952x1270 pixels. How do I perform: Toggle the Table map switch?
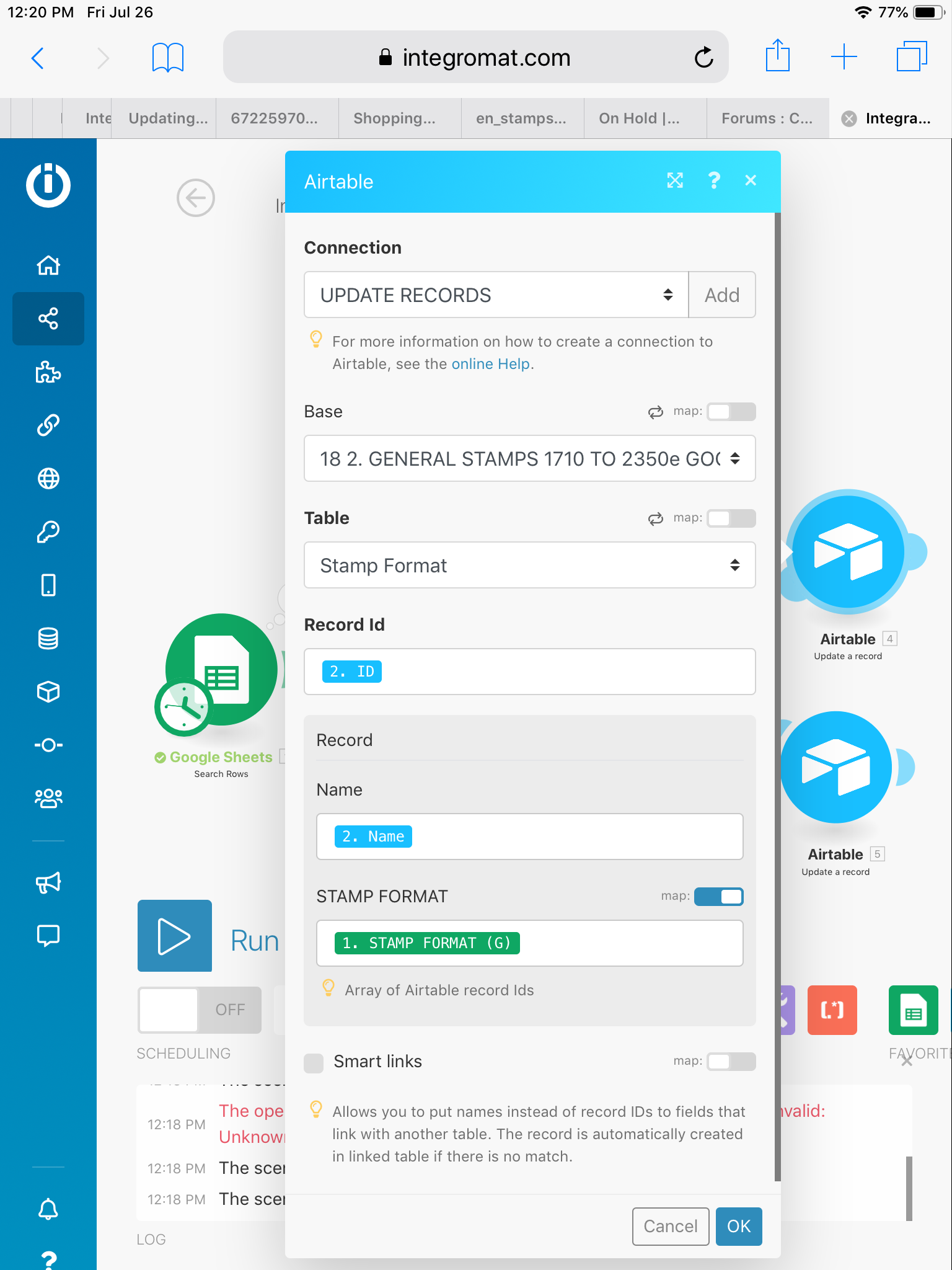731,518
